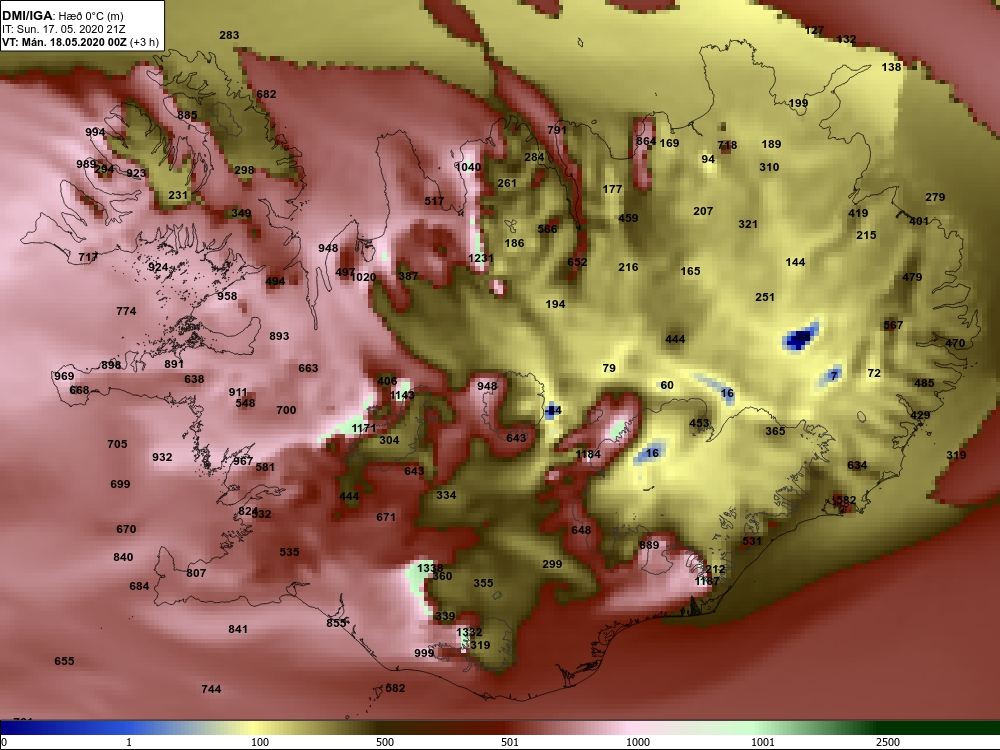This screenshot has width=1000, height=750.
Task: Click the map value '79'
Action: (609, 368)
